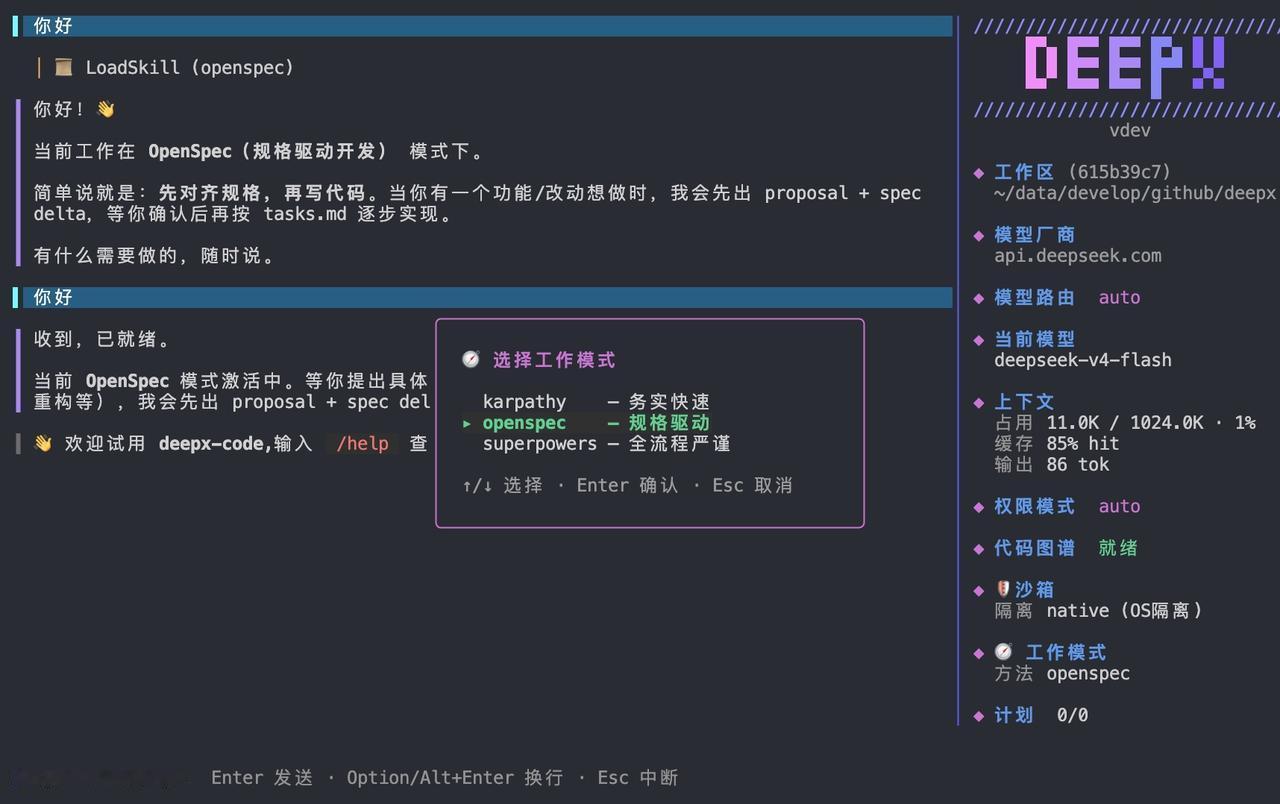1280x804 pixels.
Task: Click the 模型厂商 sidebar heading
Action: point(1034,235)
